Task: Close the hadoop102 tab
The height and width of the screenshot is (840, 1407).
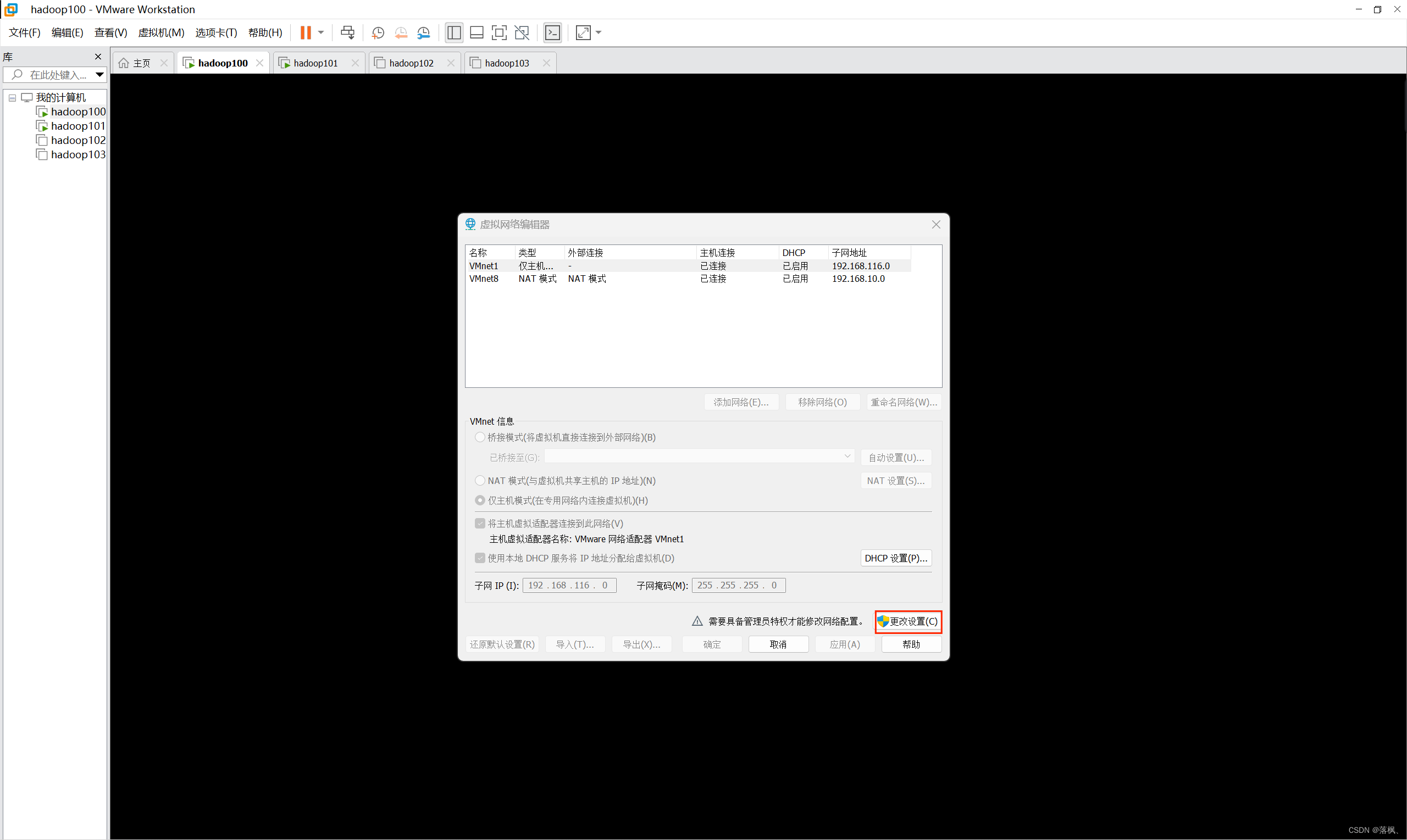Action: click(451, 63)
